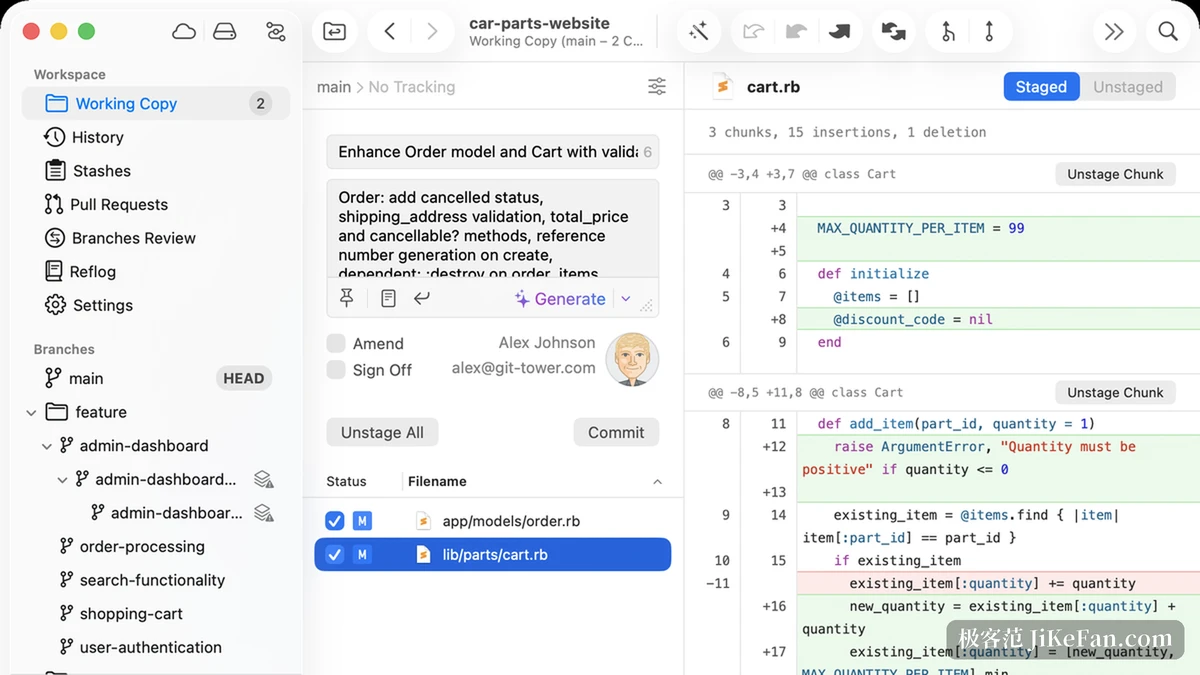
Task: Click the sidebar filter sliders icon beside the drive icon
Action: pyautogui.click(x=276, y=31)
